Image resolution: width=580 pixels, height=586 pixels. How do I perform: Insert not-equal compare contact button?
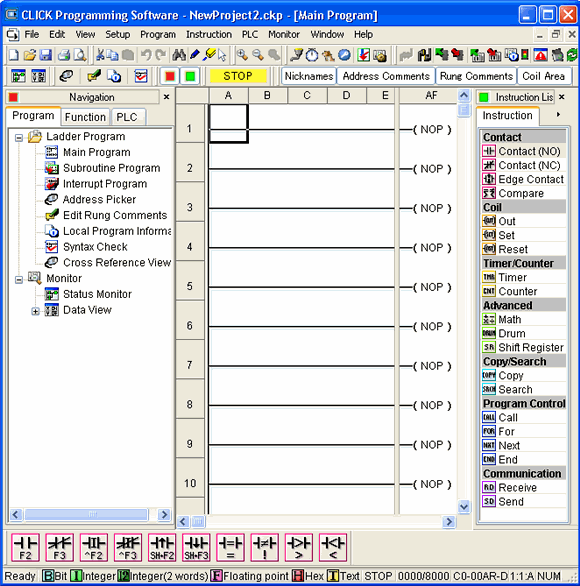[265, 548]
